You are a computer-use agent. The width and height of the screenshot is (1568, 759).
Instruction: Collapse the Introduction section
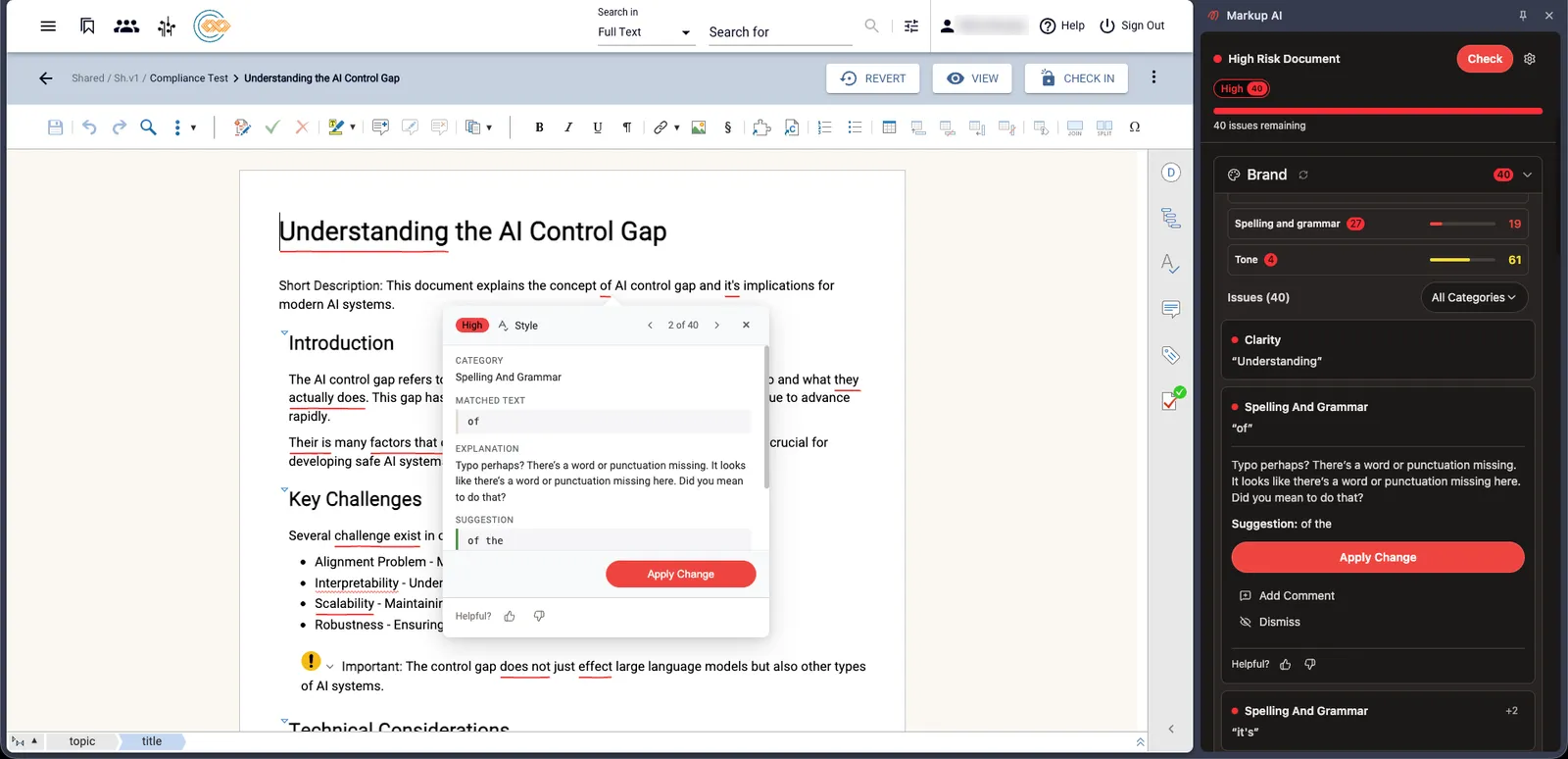coord(284,333)
